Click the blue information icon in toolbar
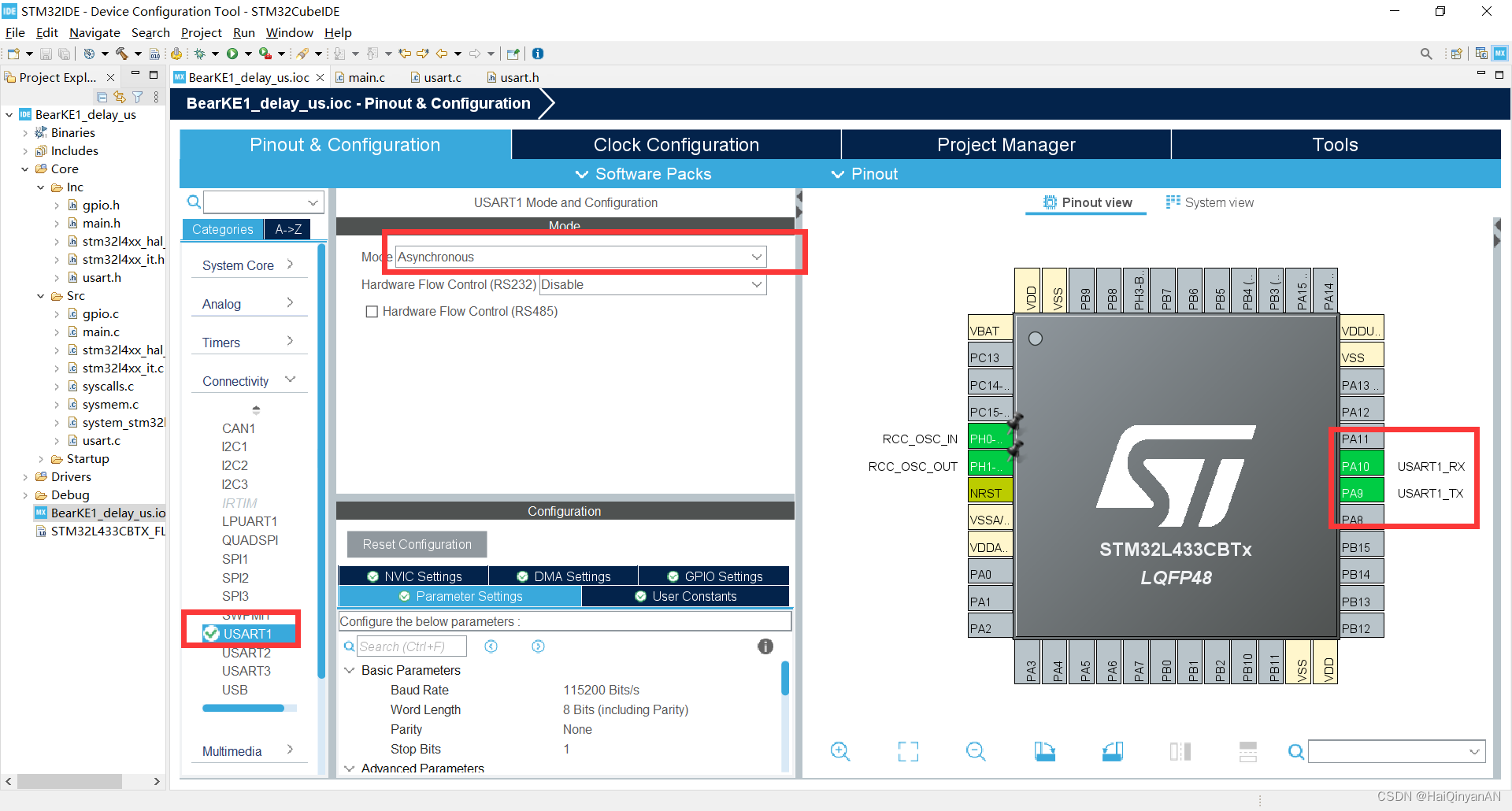The image size is (1512, 811). click(538, 54)
